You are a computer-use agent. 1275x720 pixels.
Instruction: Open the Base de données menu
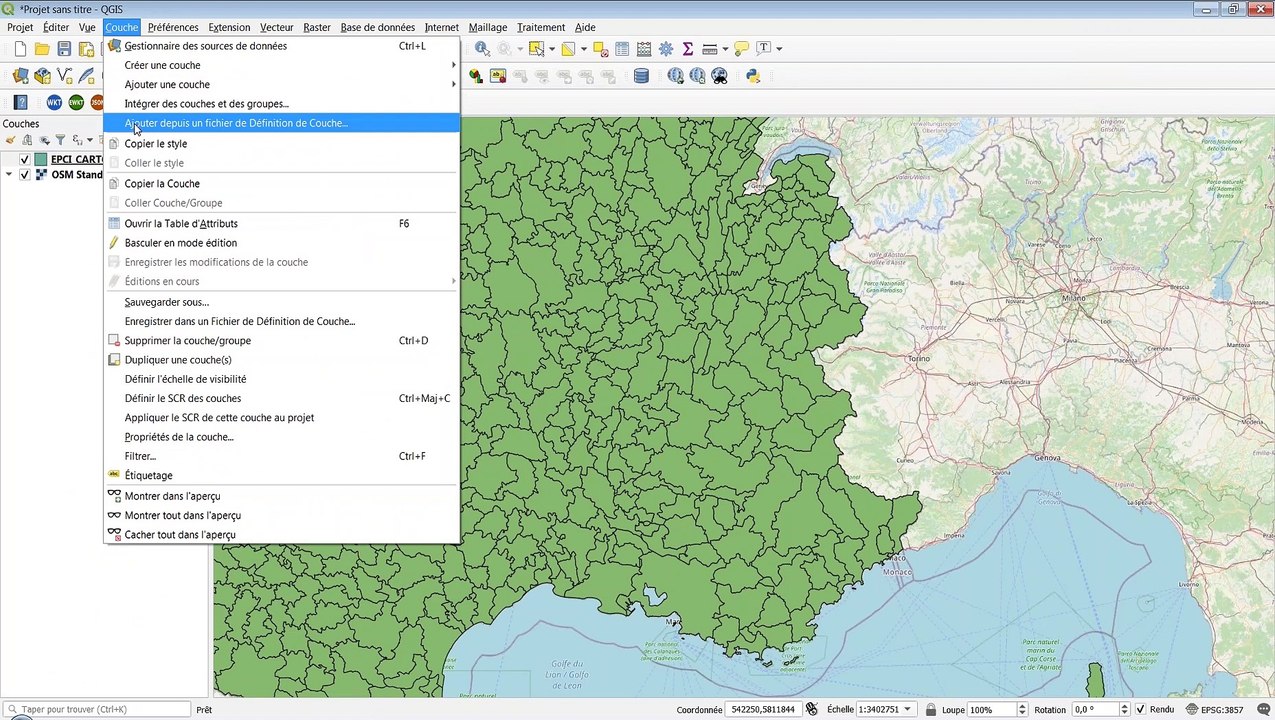tap(377, 27)
